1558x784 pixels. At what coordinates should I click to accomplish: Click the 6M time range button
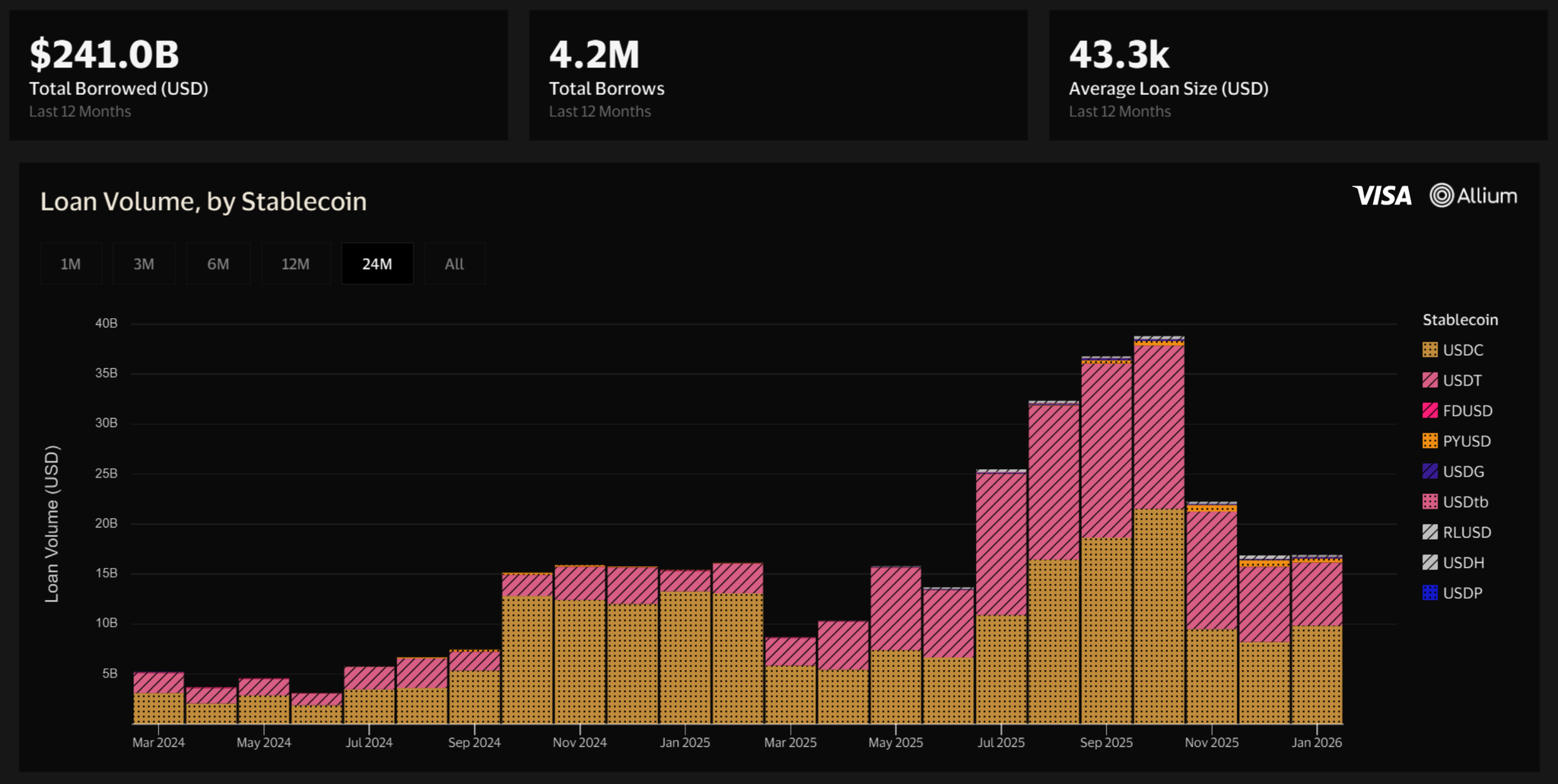[218, 263]
